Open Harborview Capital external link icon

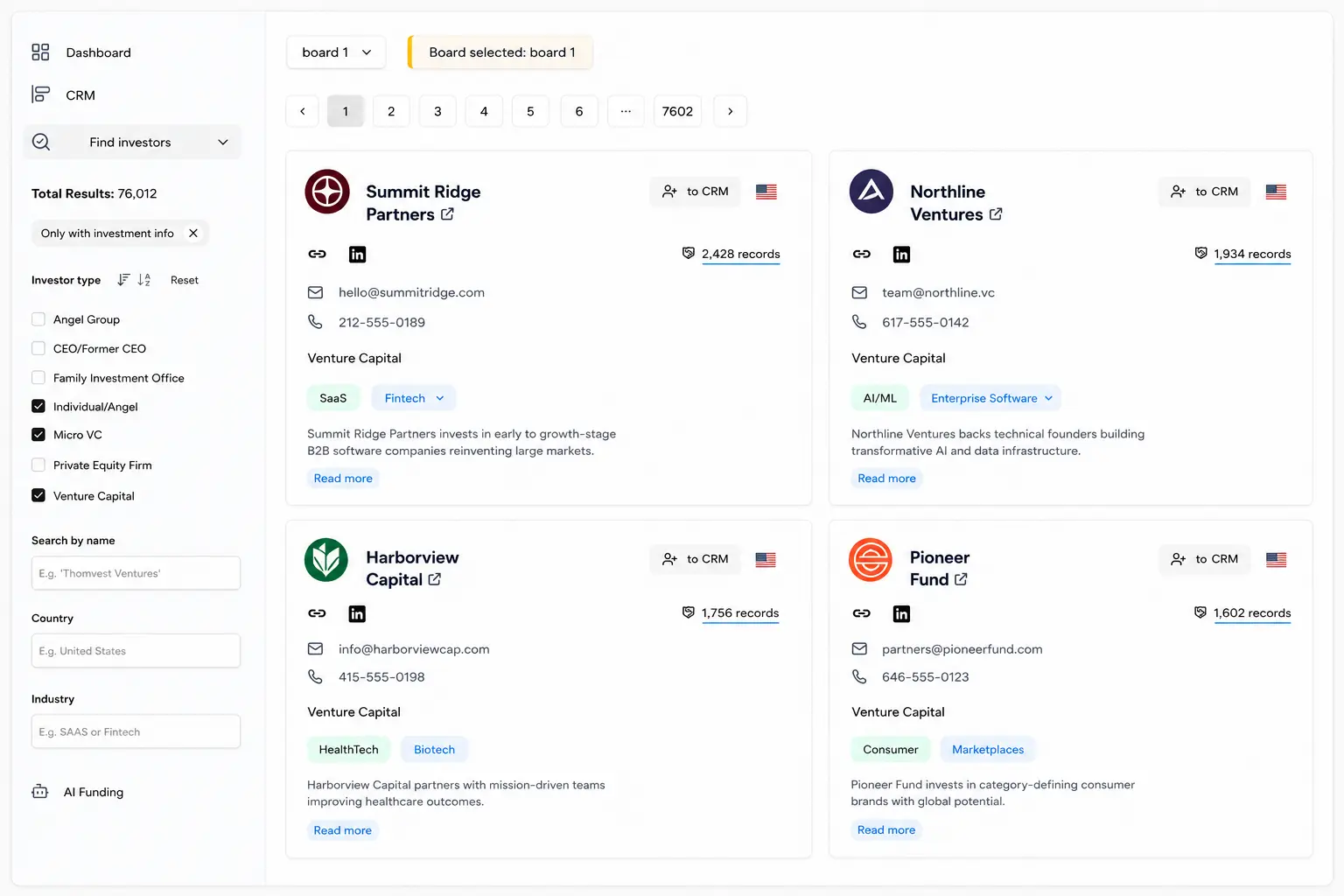click(x=435, y=579)
